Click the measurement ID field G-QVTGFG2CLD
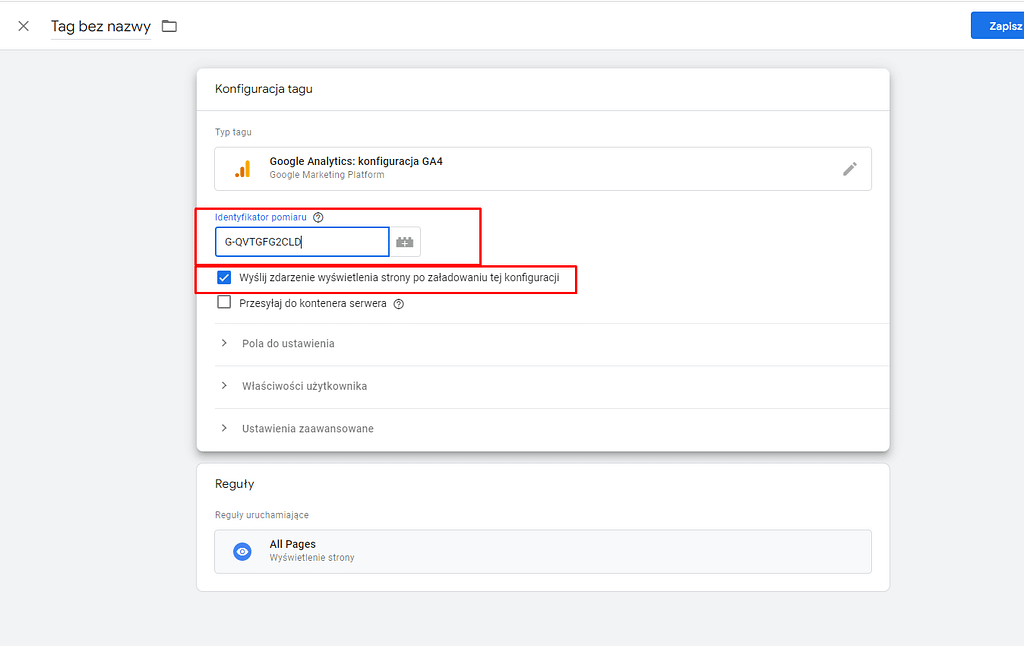 click(x=300, y=242)
